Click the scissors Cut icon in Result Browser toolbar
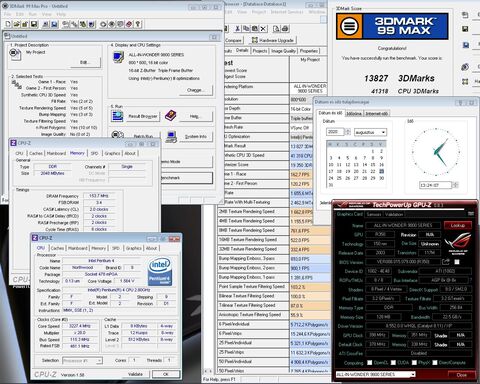This screenshot has height=384, width=480. (237, 29)
